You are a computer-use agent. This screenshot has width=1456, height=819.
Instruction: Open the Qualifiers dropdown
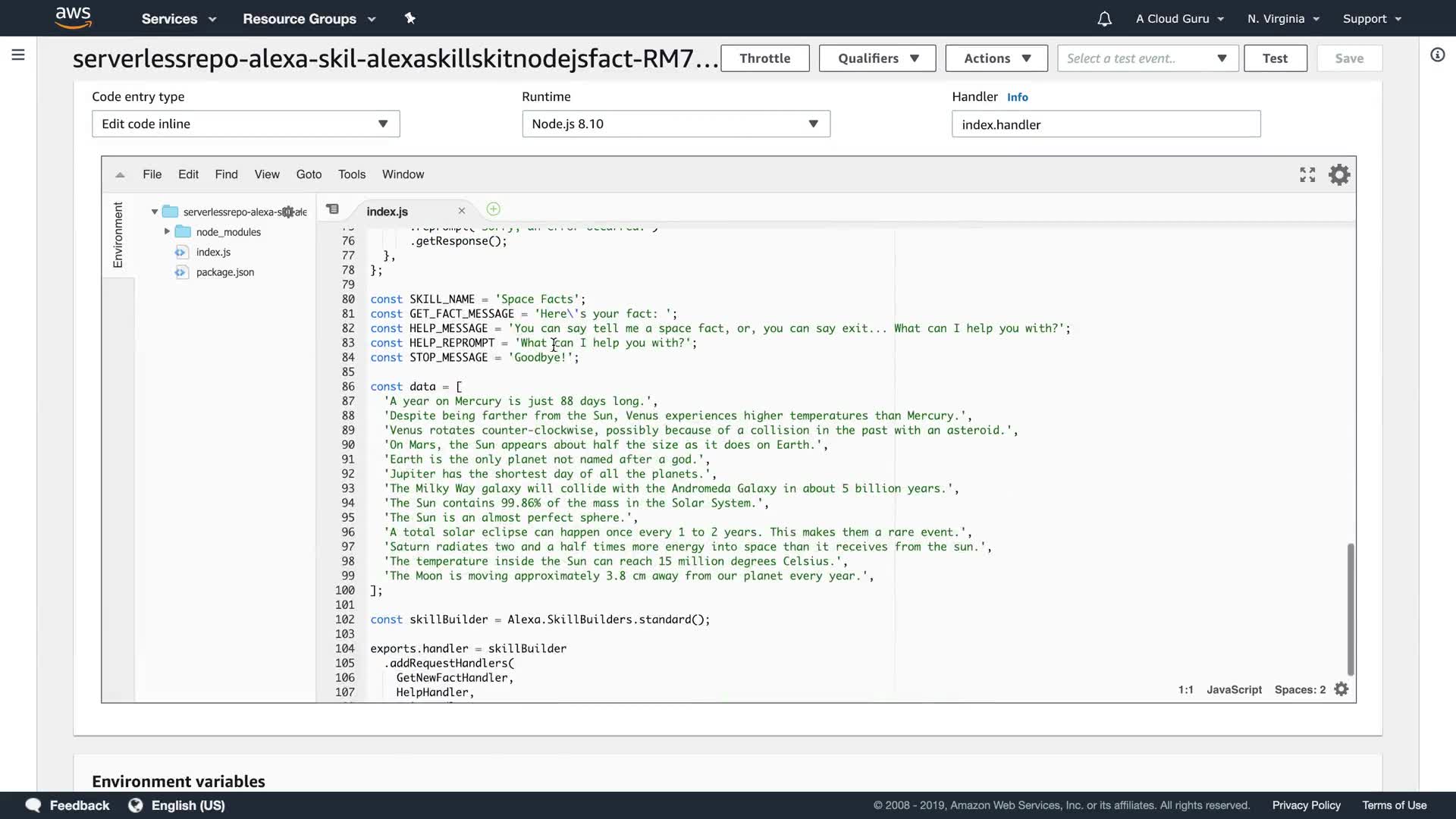coord(877,58)
